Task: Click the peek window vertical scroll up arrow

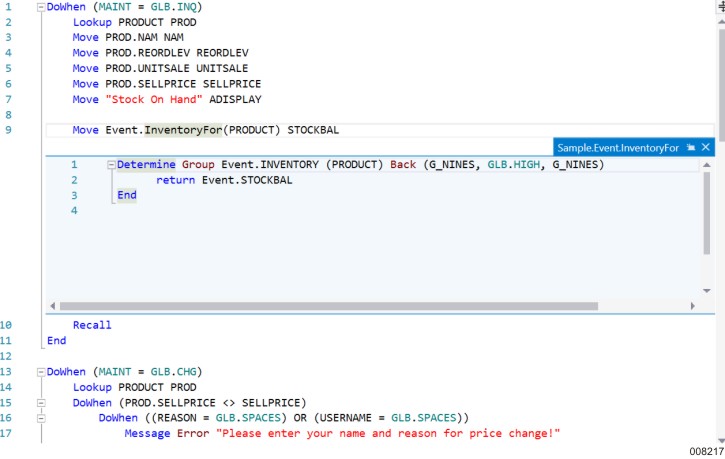Action: pyautogui.click(x=707, y=165)
